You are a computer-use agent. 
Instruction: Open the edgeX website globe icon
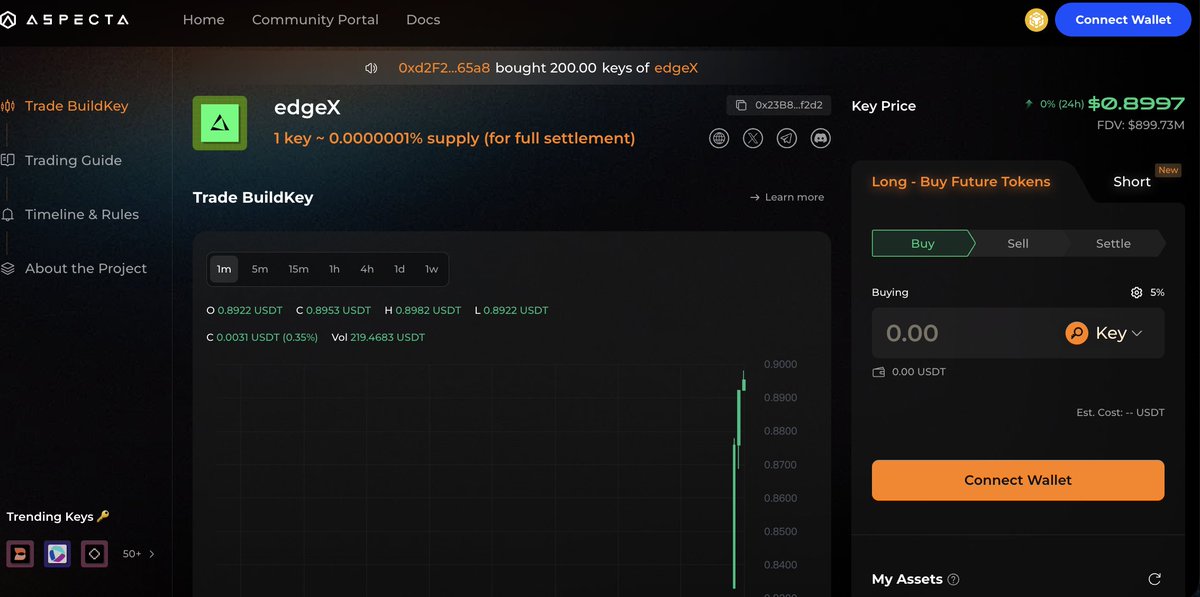[x=719, y=139]
